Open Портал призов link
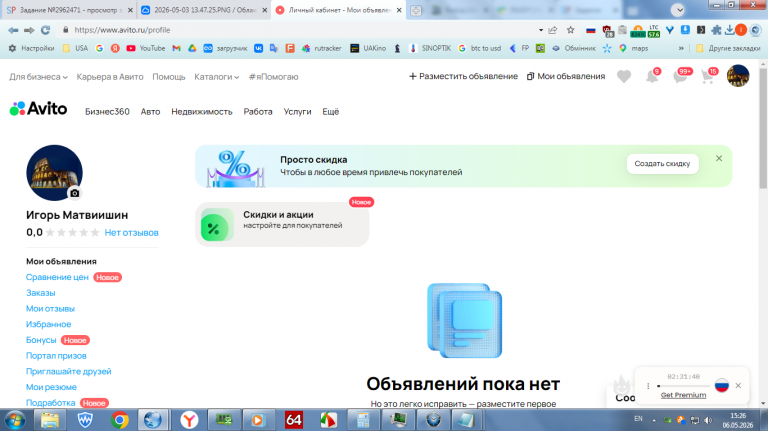Screen dimensions: 768x431 coord(56,356)
